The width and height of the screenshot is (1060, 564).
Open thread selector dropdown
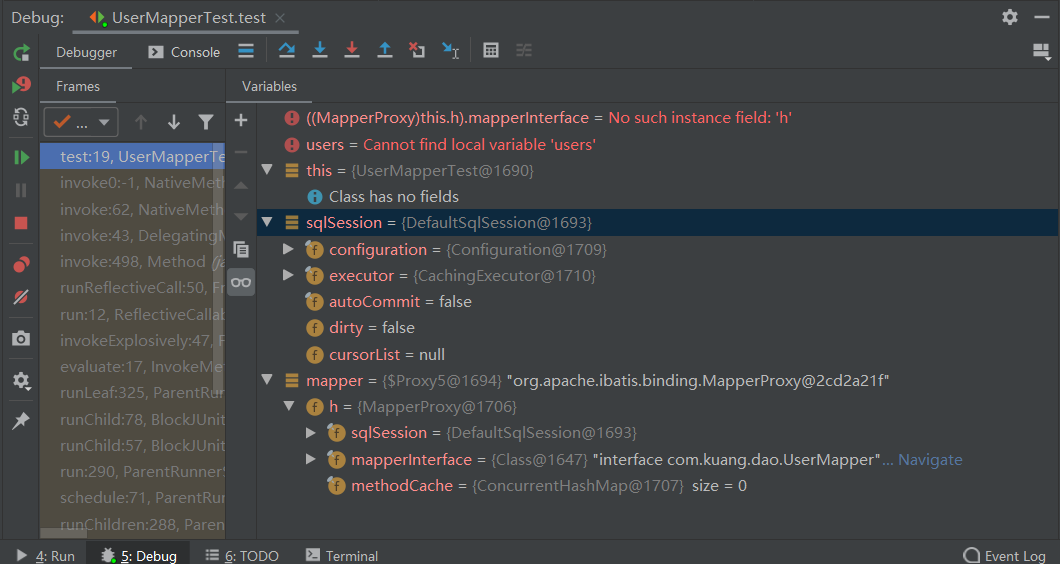tap(81, 122)
